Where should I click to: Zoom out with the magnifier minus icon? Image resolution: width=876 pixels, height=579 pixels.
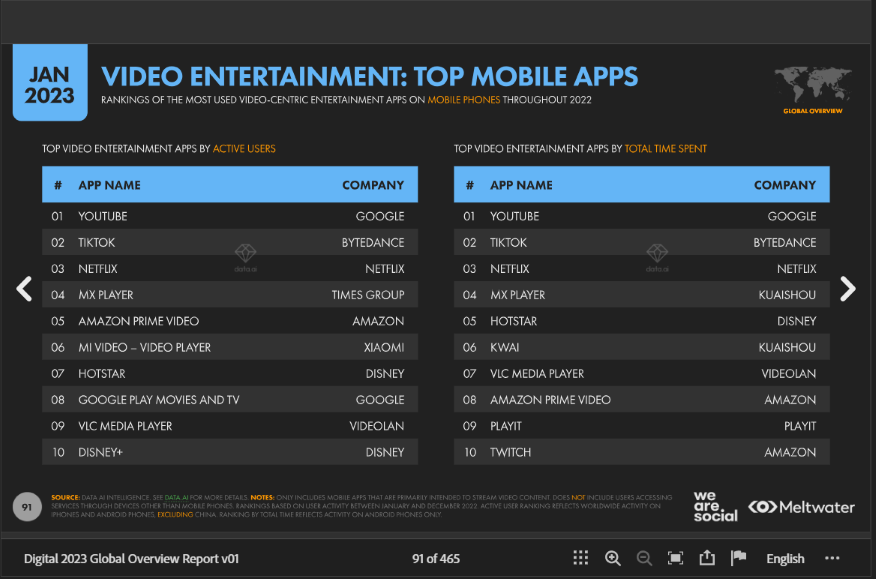pos(644,558)
